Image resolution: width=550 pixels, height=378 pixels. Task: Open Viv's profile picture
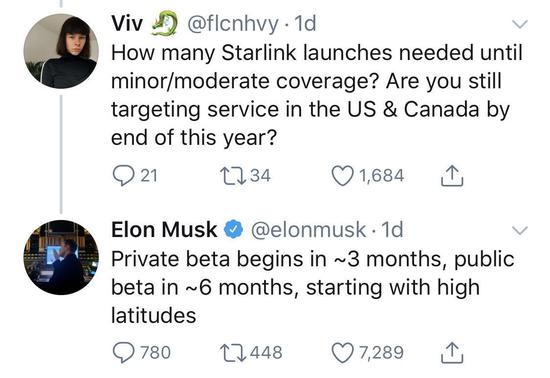point(61,51)
